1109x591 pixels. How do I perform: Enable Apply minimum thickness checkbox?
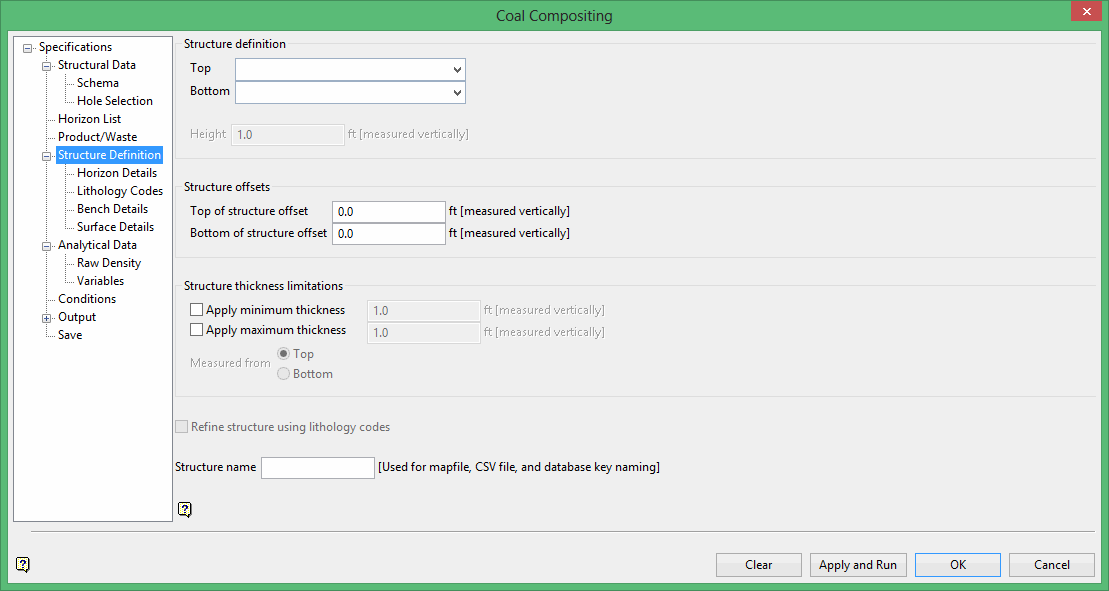pos(196,310)
